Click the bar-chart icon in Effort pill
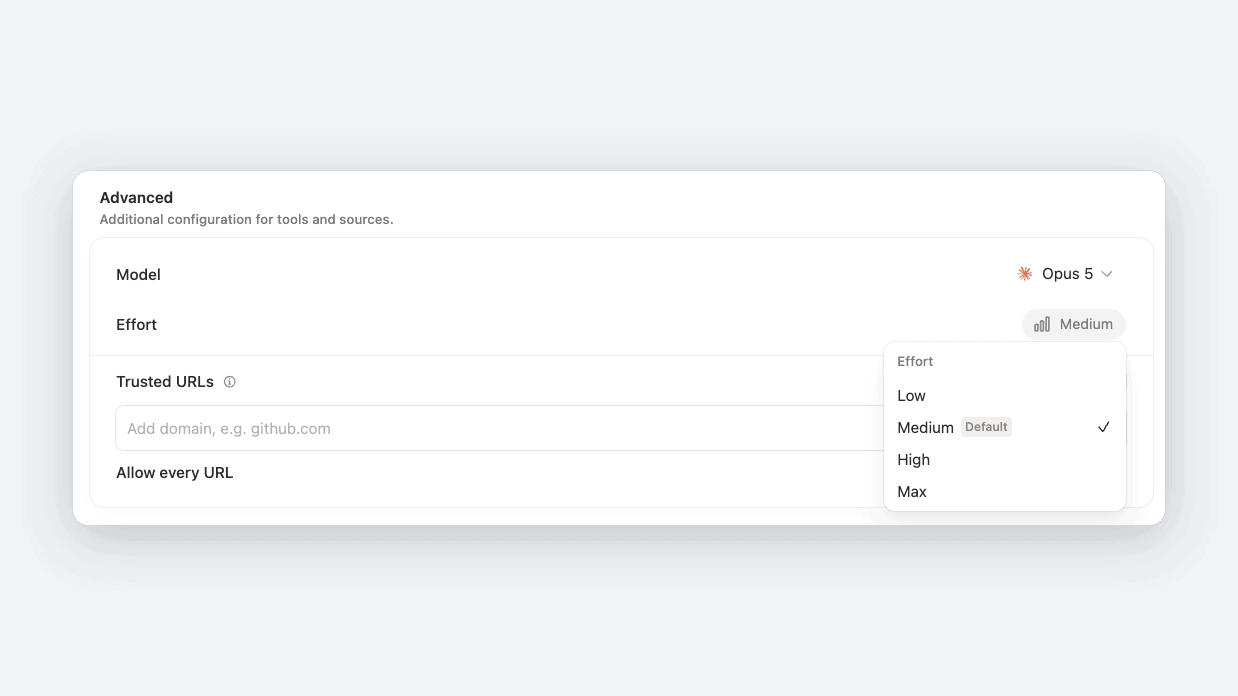Screen dimensions: 1238x696 (1042, 324)
